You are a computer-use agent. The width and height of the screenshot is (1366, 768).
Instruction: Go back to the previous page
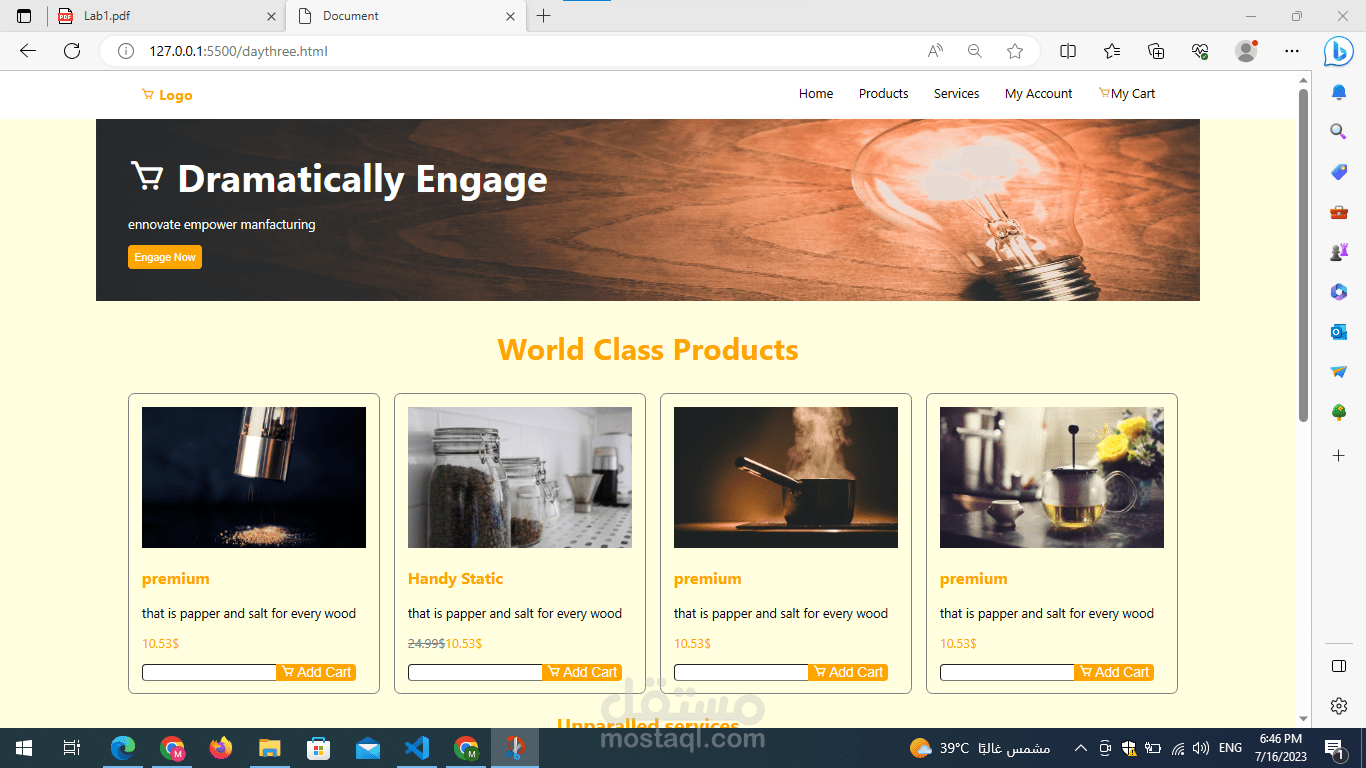click(28, 51)
